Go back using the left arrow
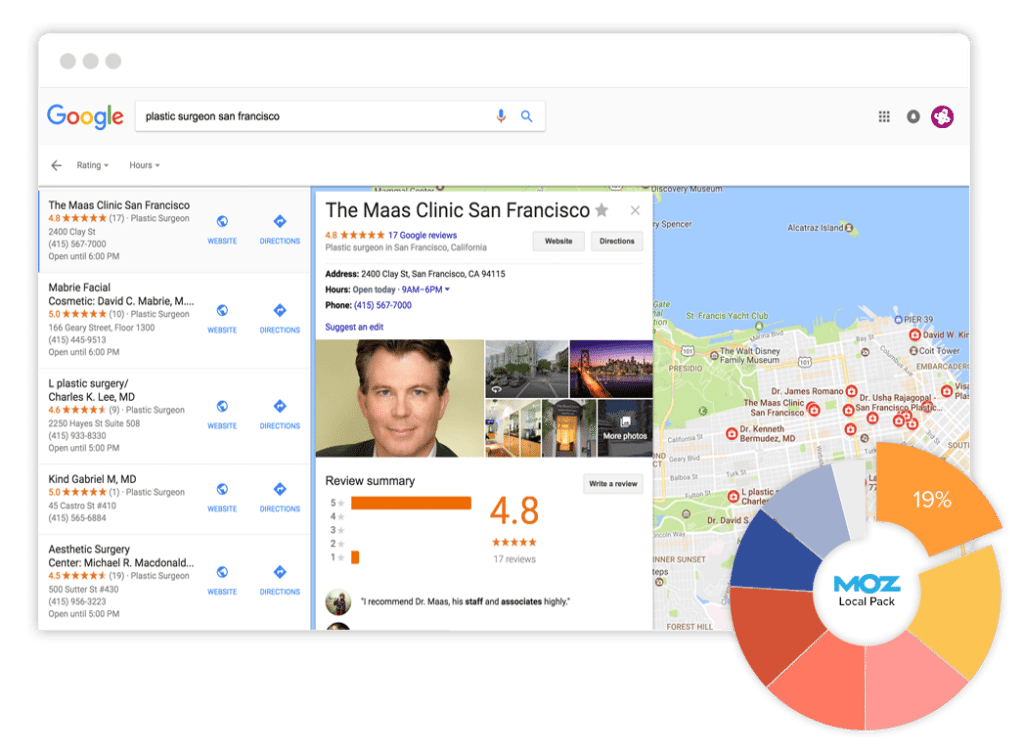This screenshot has height=753, width=1024. (x=56, y=165)
